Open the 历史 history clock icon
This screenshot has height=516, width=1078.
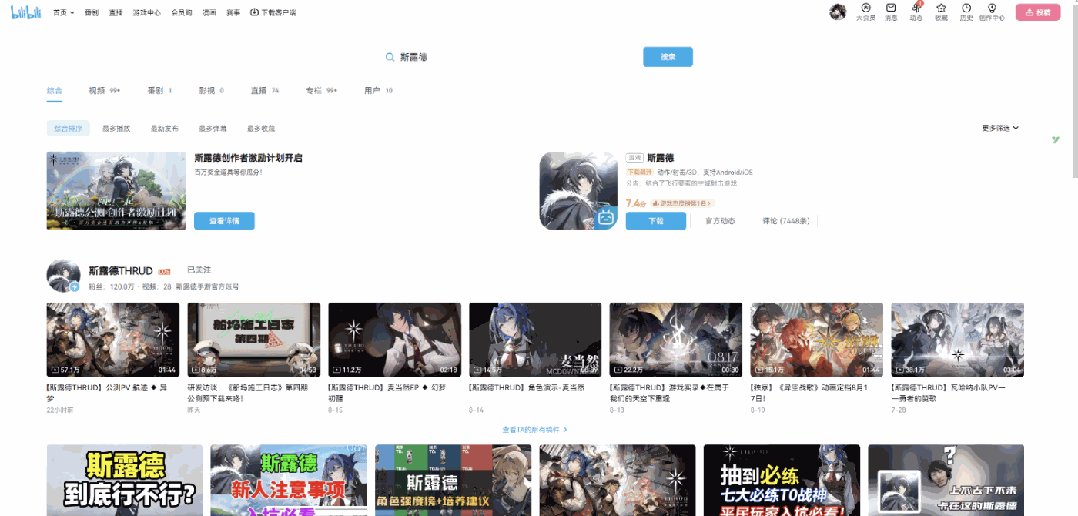click(967, 12)
